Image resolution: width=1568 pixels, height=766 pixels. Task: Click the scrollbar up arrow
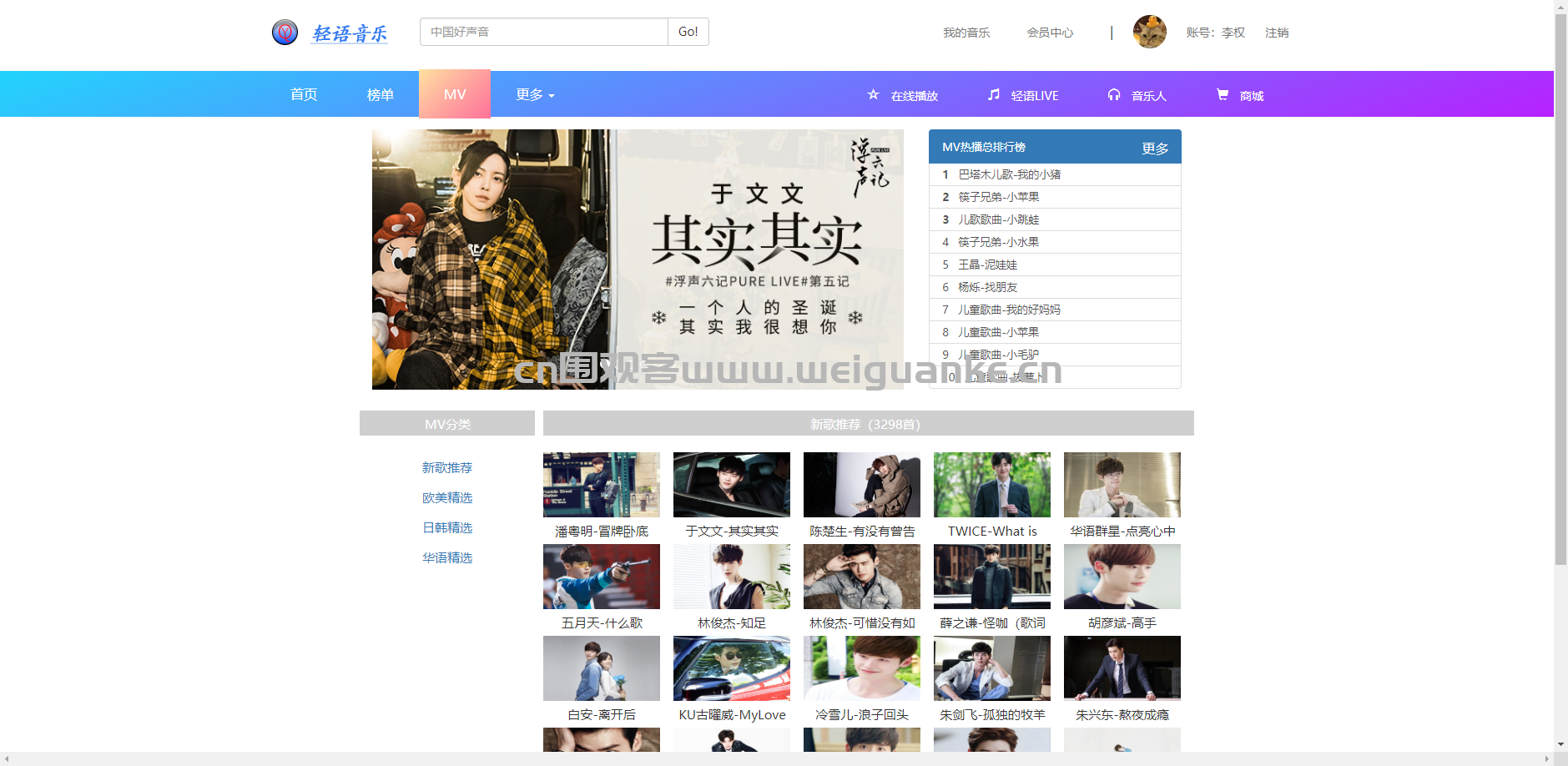pos(1560,6)
